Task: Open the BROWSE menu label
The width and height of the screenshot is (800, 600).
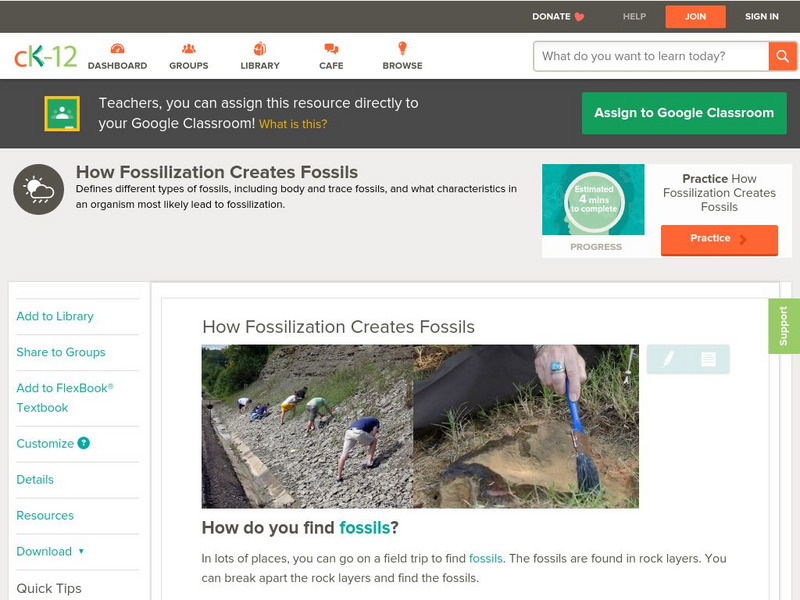Action: tap(403, 66)
